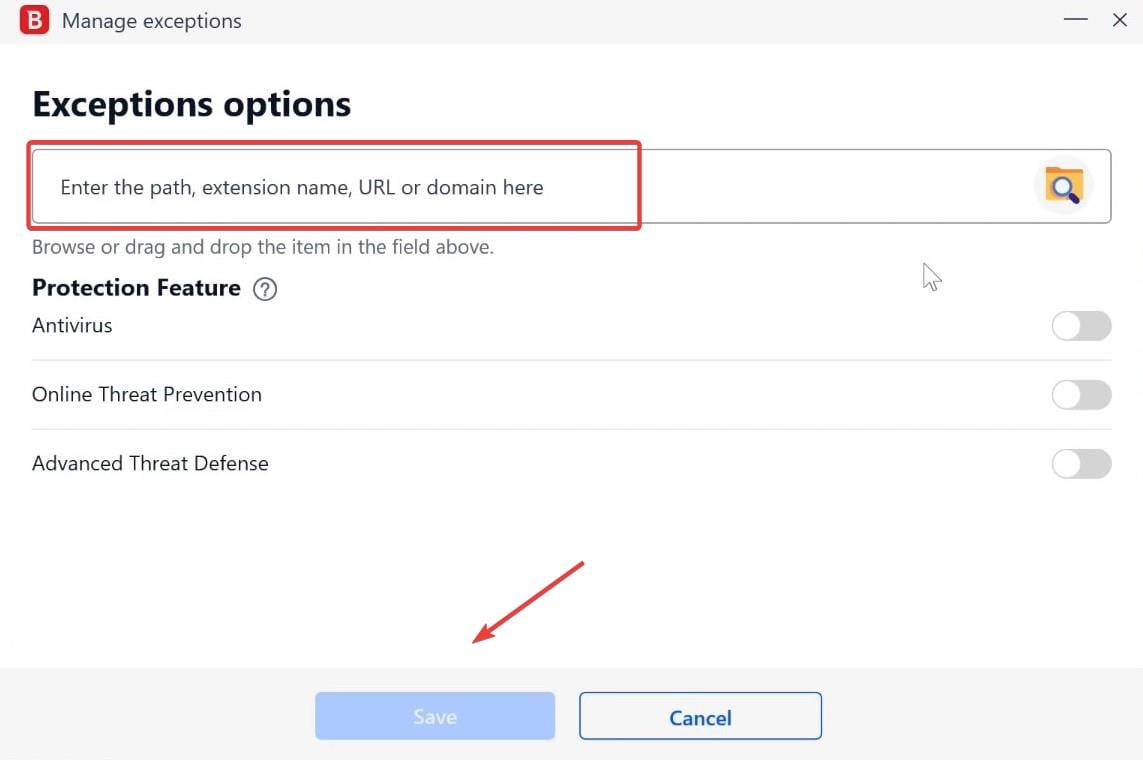
Task: Click the "Protection Feature" heading
Action: pyautogui.click(x=136, y=288)
